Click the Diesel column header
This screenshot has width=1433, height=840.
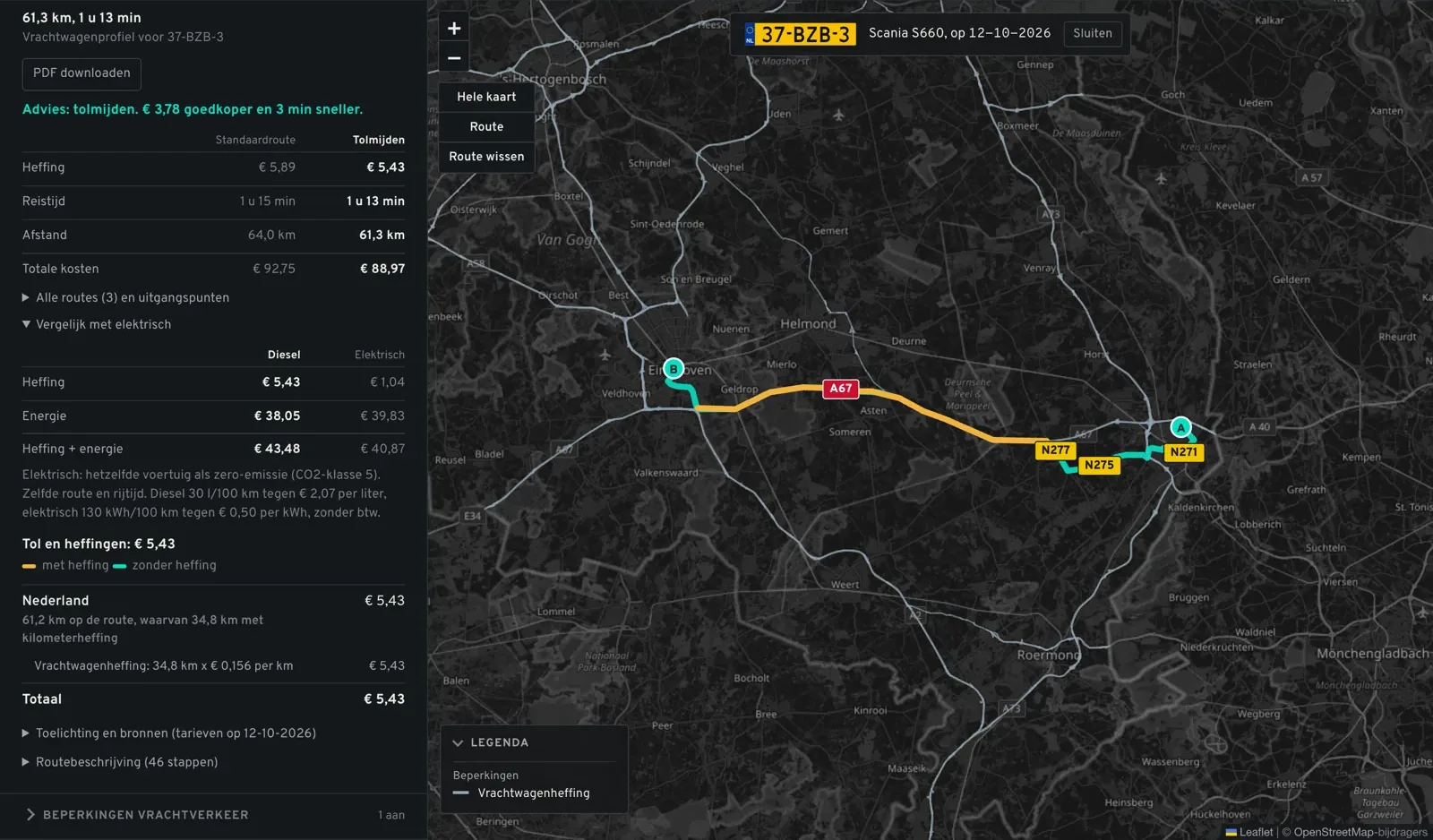pos(284,355)
